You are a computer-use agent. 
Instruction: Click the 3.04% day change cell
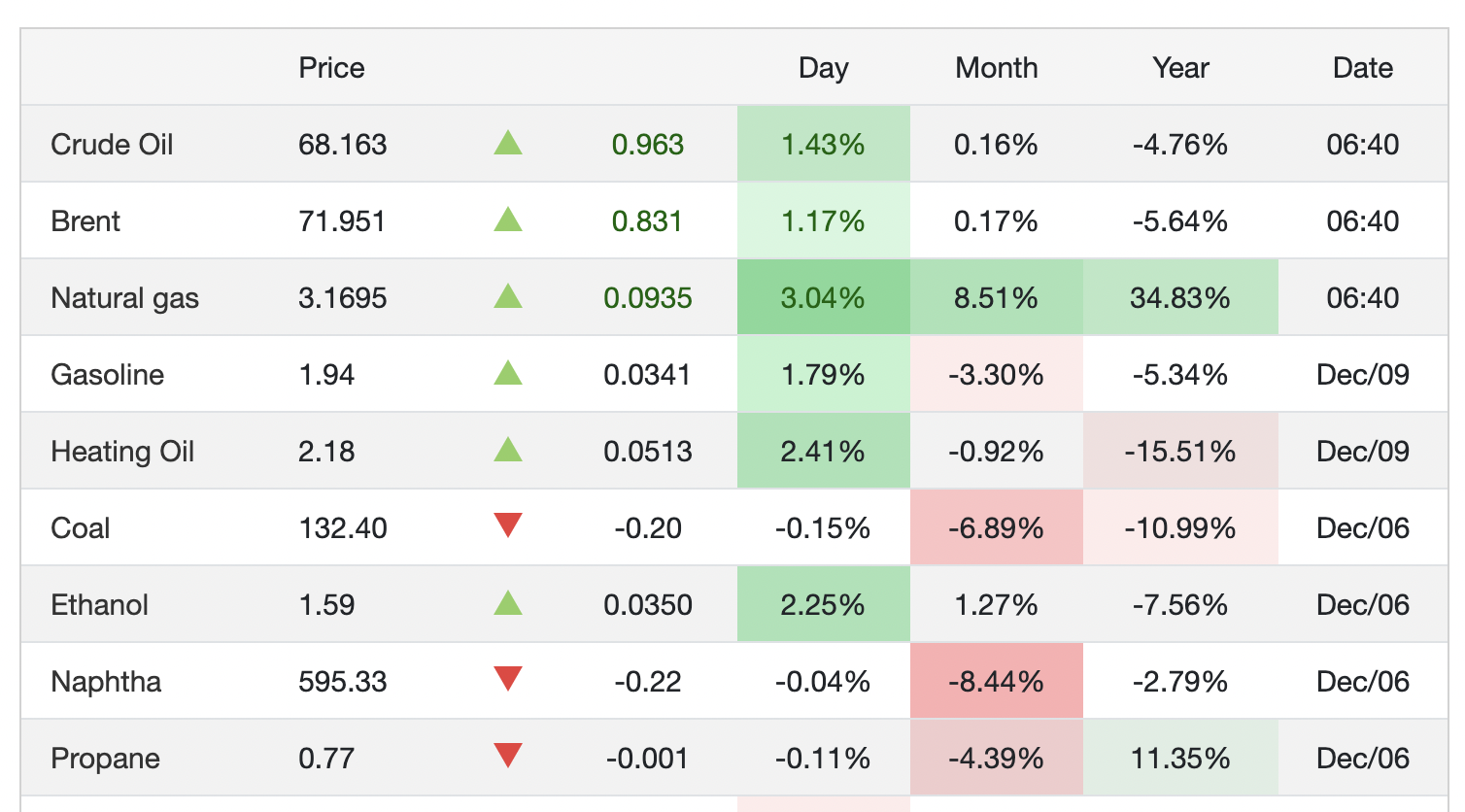[x=823, y=297]
